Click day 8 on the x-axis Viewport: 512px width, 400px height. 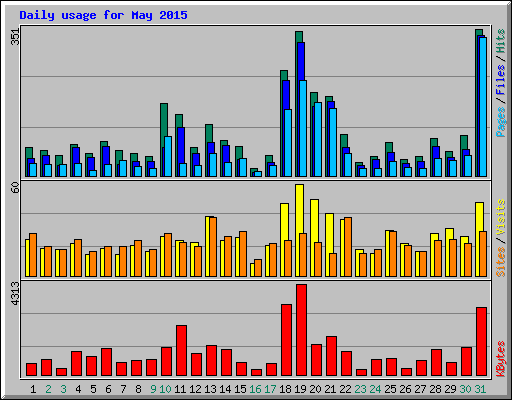coord(138,389)
